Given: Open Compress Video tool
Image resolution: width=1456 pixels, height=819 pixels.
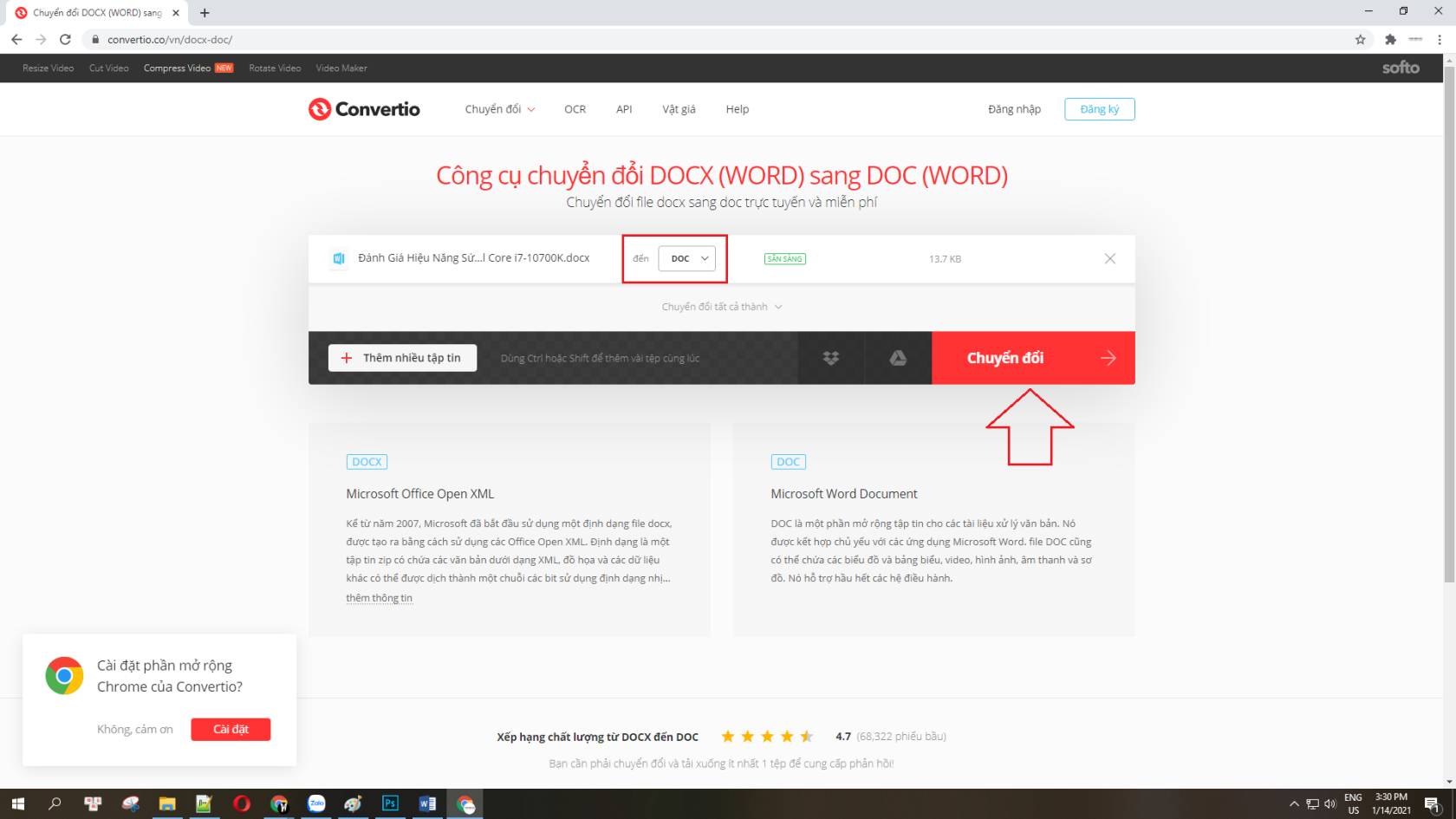Looking at the screenshot, I should click(x=188, y=68).
